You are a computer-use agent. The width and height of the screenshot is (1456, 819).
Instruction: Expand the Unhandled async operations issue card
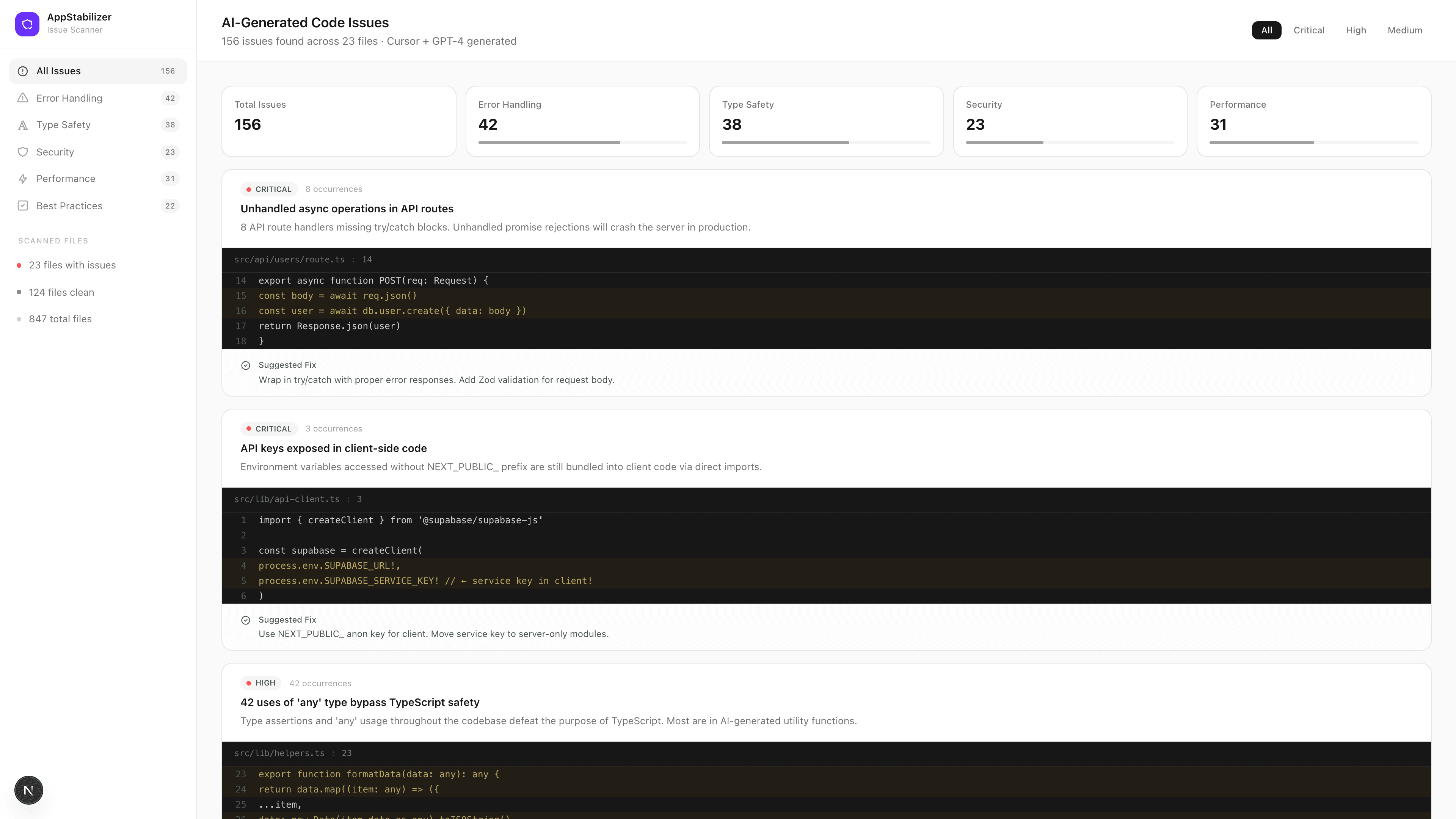(347, 209)
